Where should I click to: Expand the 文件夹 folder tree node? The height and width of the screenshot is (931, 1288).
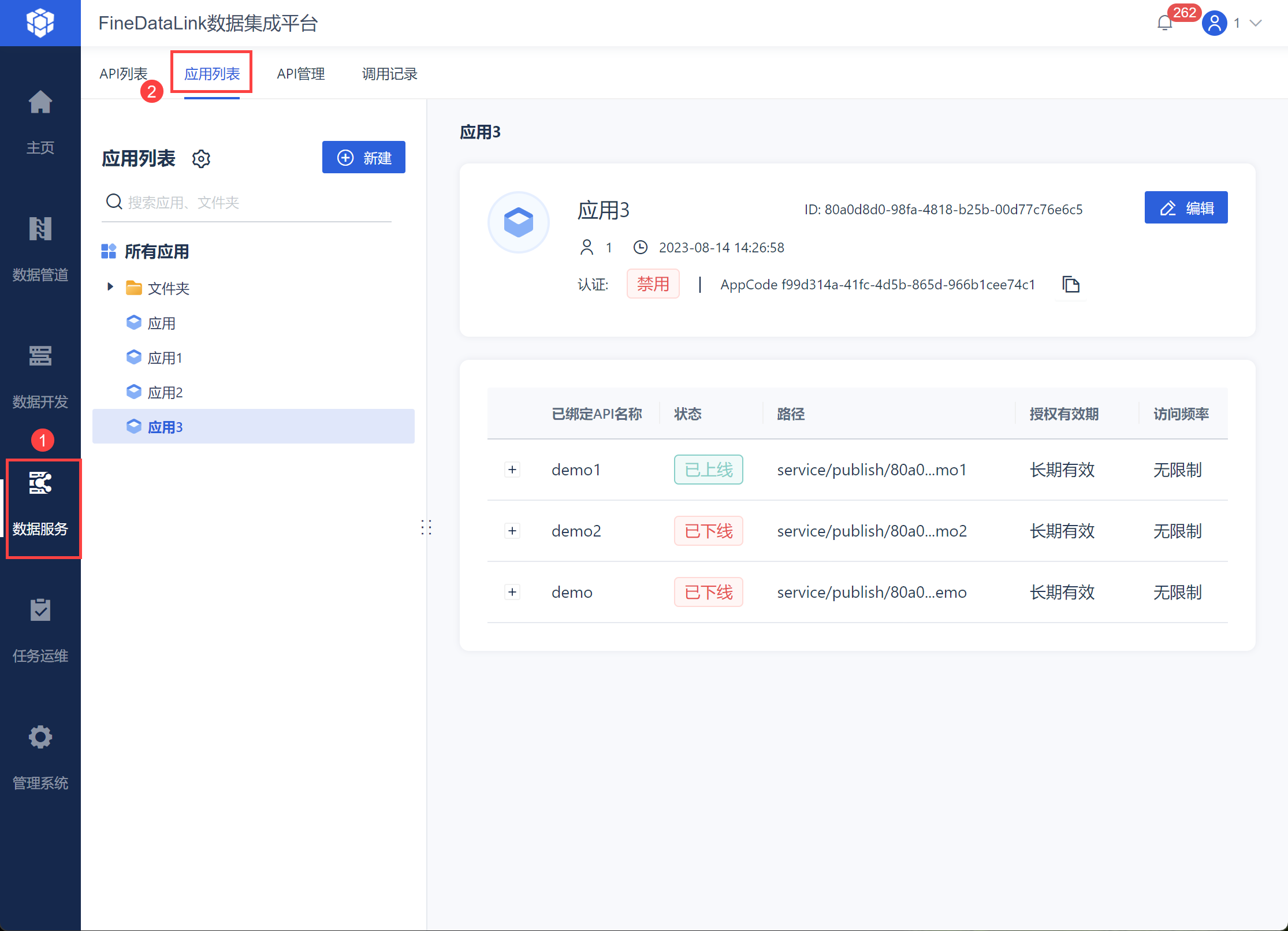110,287
